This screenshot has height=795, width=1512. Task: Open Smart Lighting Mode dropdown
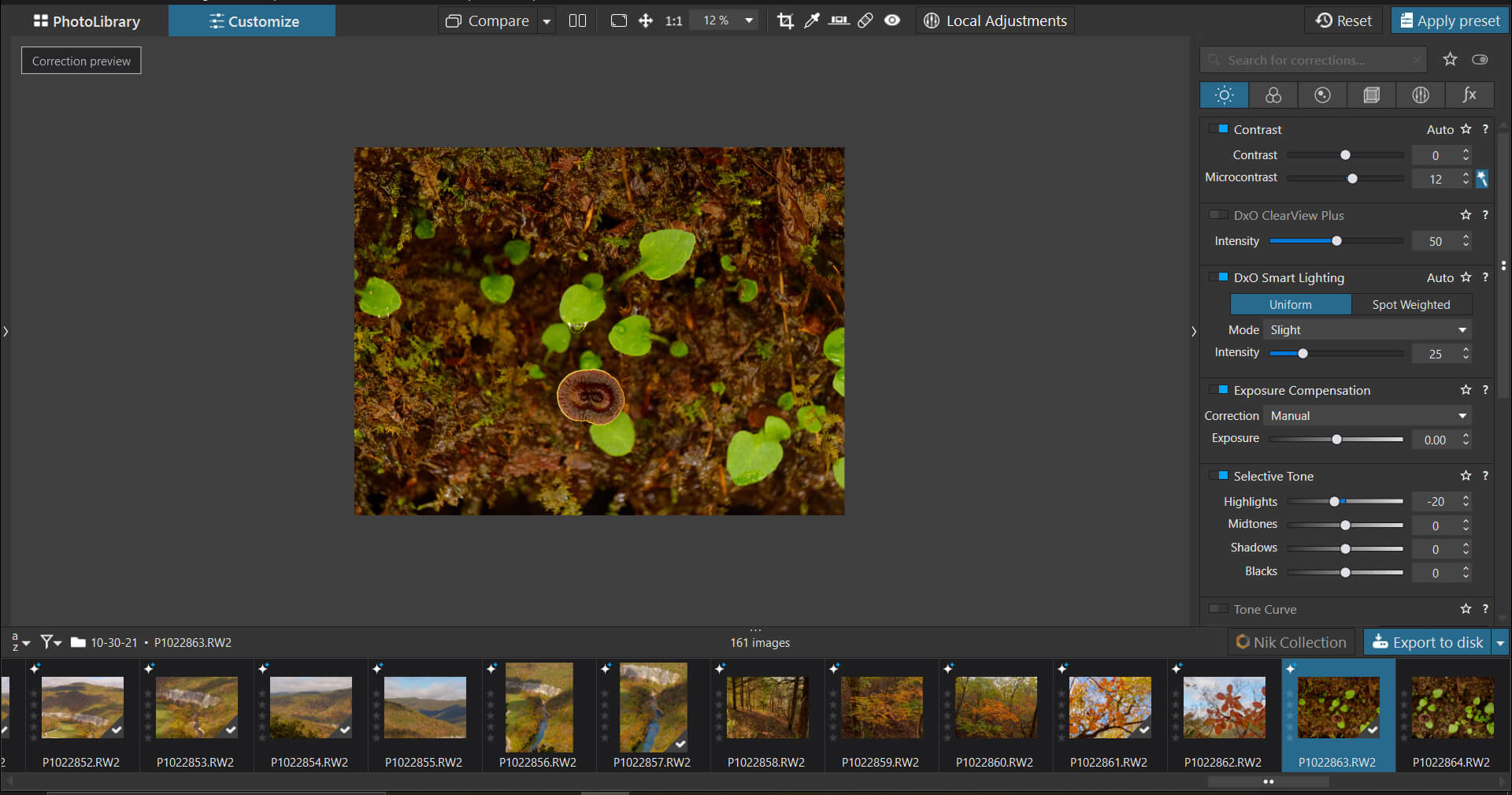tap(1367, 330)
